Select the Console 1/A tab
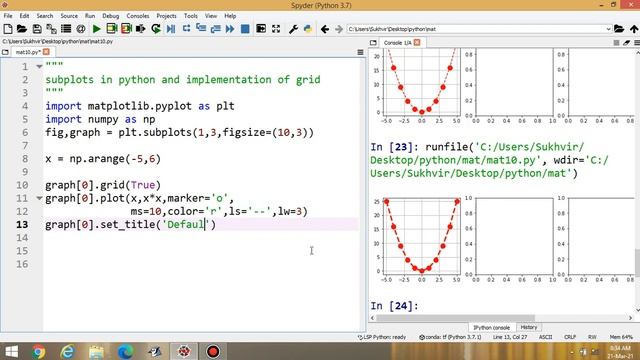The height and width of the screenshot is (360, 640). coord(398,43)
